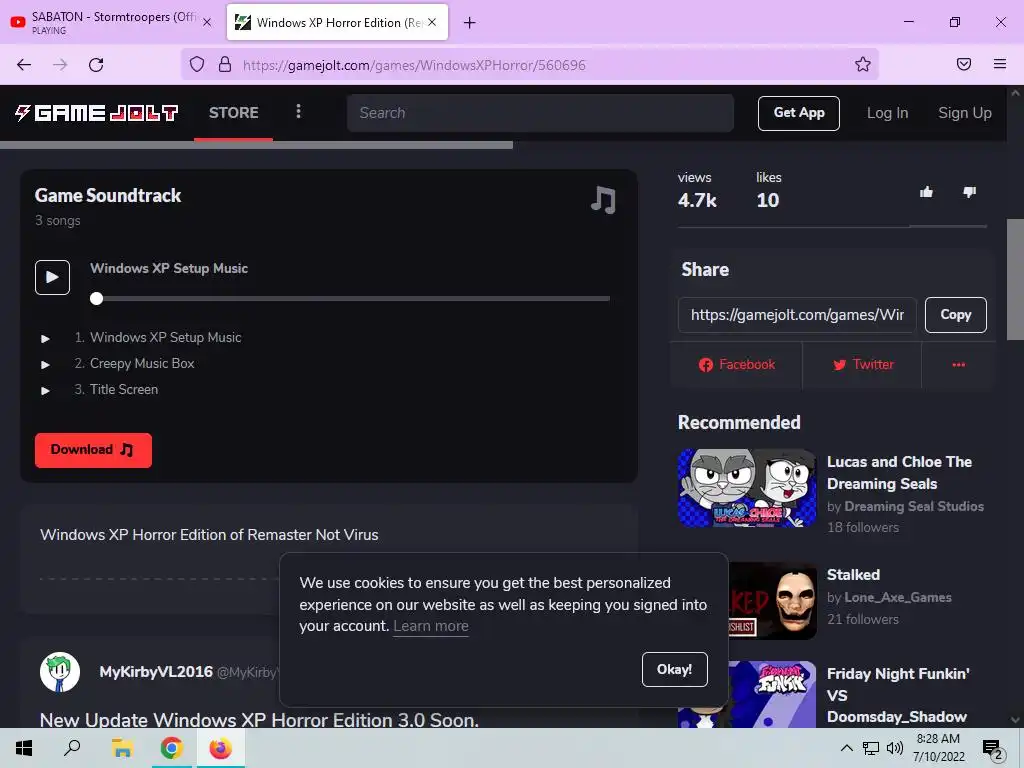1024x768 pixels.
Task: Click the gamejolt.com address bar URL
Action: [414, 65]
